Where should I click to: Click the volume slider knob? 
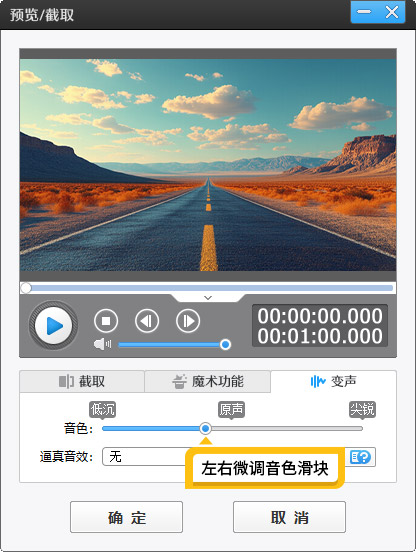pyautogui.click(x=225, y=344)
